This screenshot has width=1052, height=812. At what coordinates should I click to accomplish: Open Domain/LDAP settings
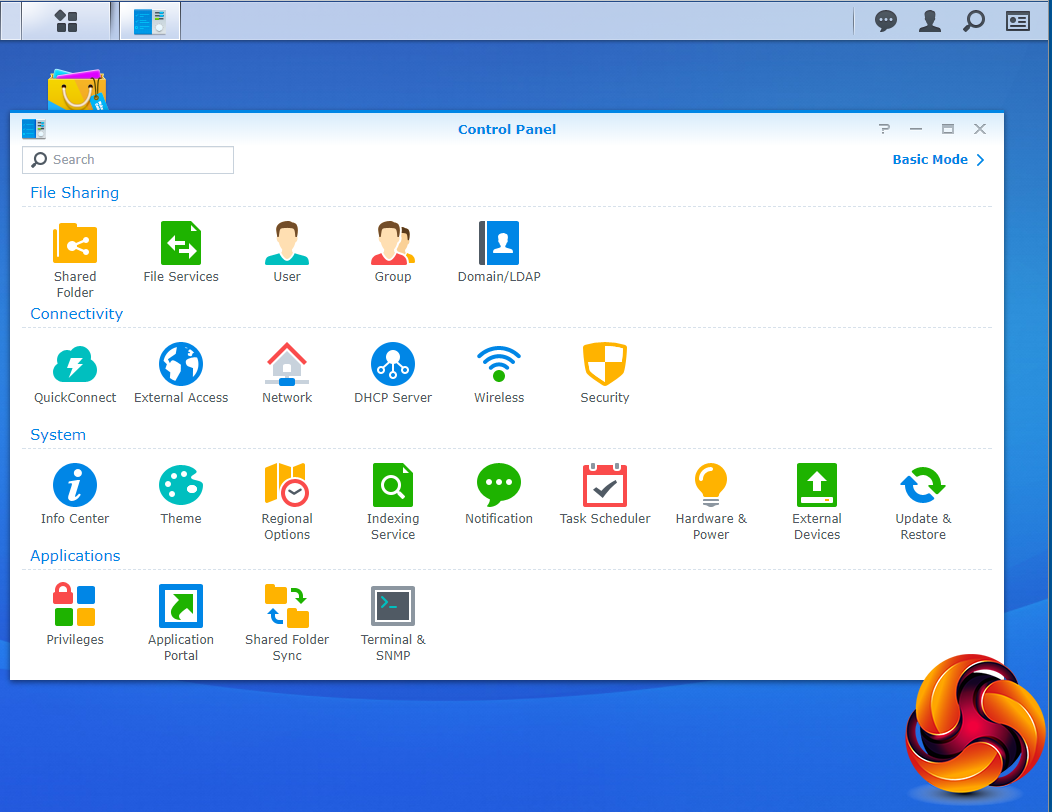point(498,243)
